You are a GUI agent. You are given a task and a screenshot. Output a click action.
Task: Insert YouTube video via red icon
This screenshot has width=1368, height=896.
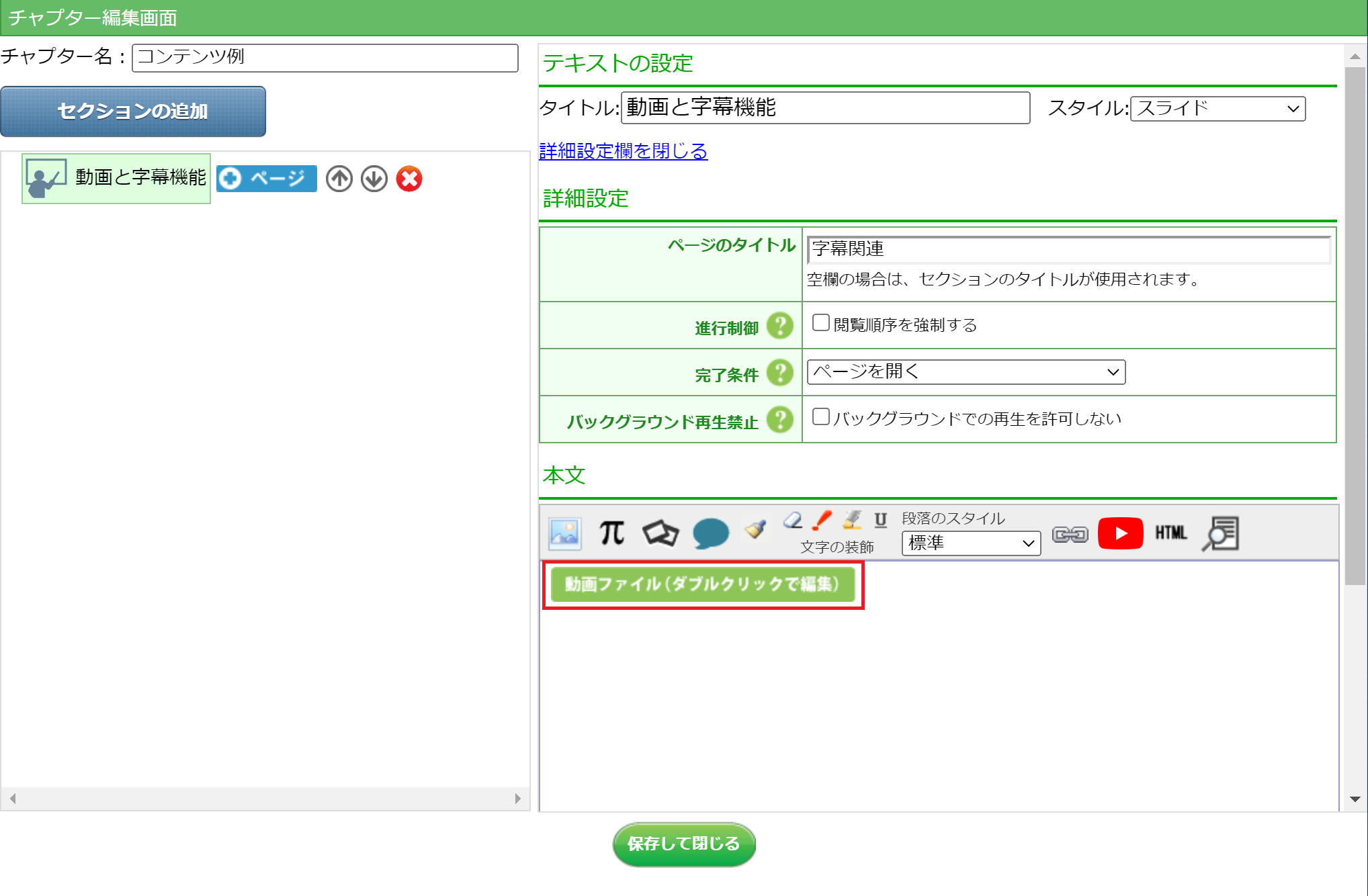[x=1120, y=533]
